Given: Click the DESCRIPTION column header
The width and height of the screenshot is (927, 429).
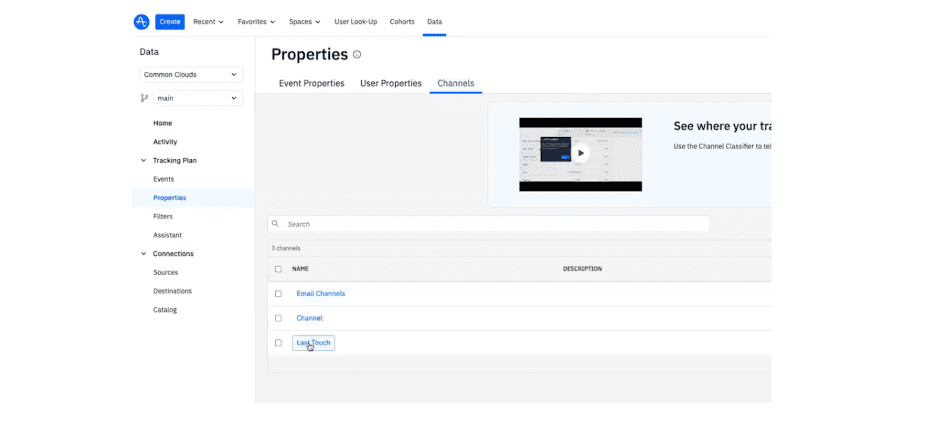Looking at the screenshot, I should 582,269.
